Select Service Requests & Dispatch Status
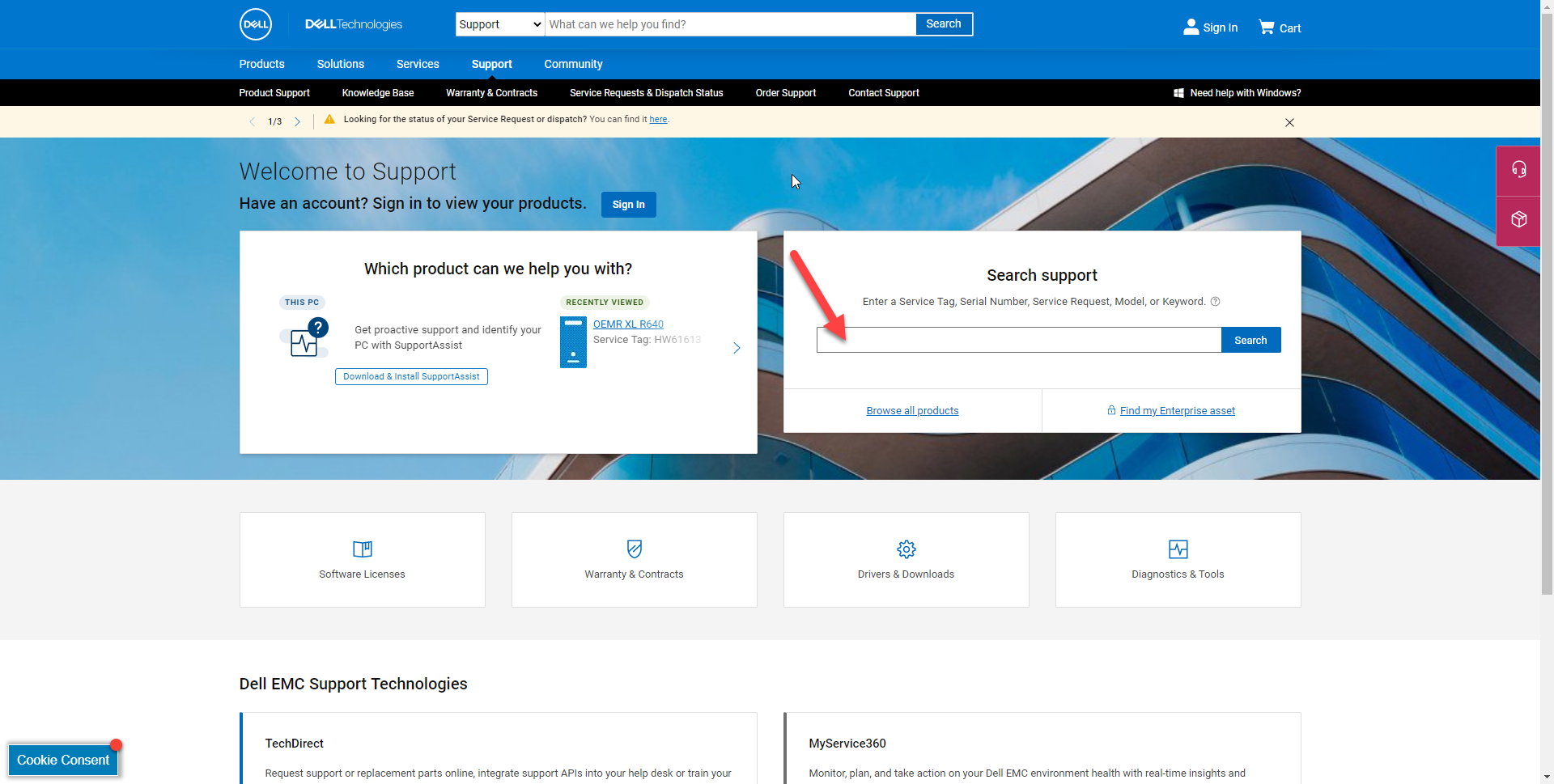The image size is (1554, 784). [647, 93]
